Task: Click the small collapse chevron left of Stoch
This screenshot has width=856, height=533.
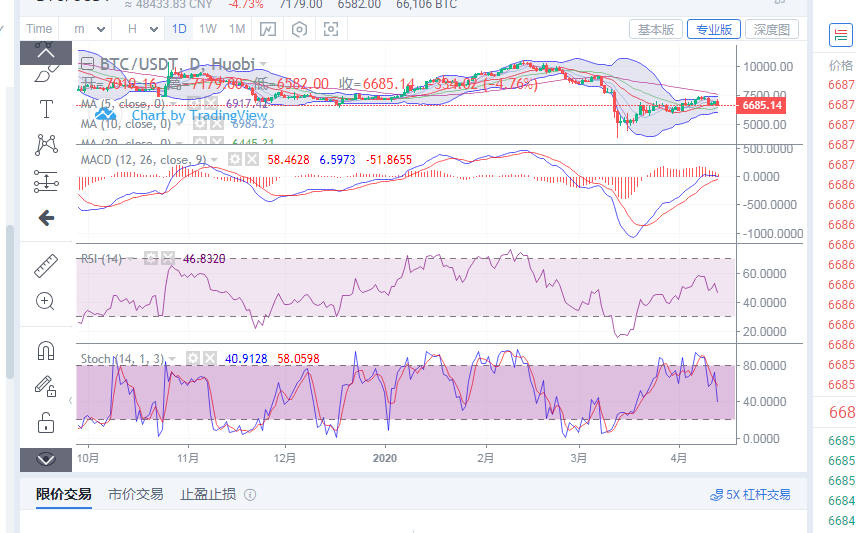Action: pos(70,400)
